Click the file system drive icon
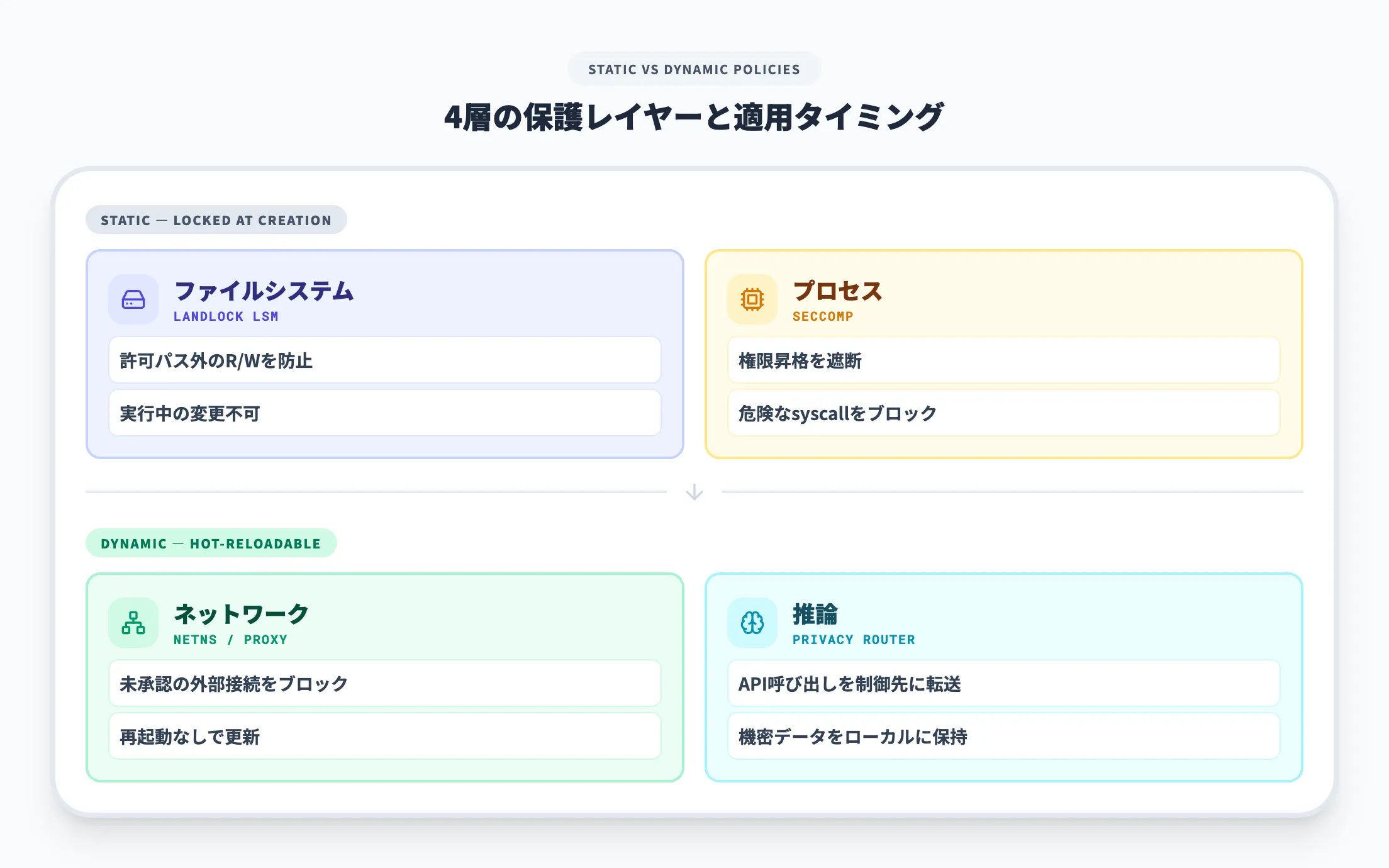This screenshot has height=868, width=1389. tap(133, 299)
